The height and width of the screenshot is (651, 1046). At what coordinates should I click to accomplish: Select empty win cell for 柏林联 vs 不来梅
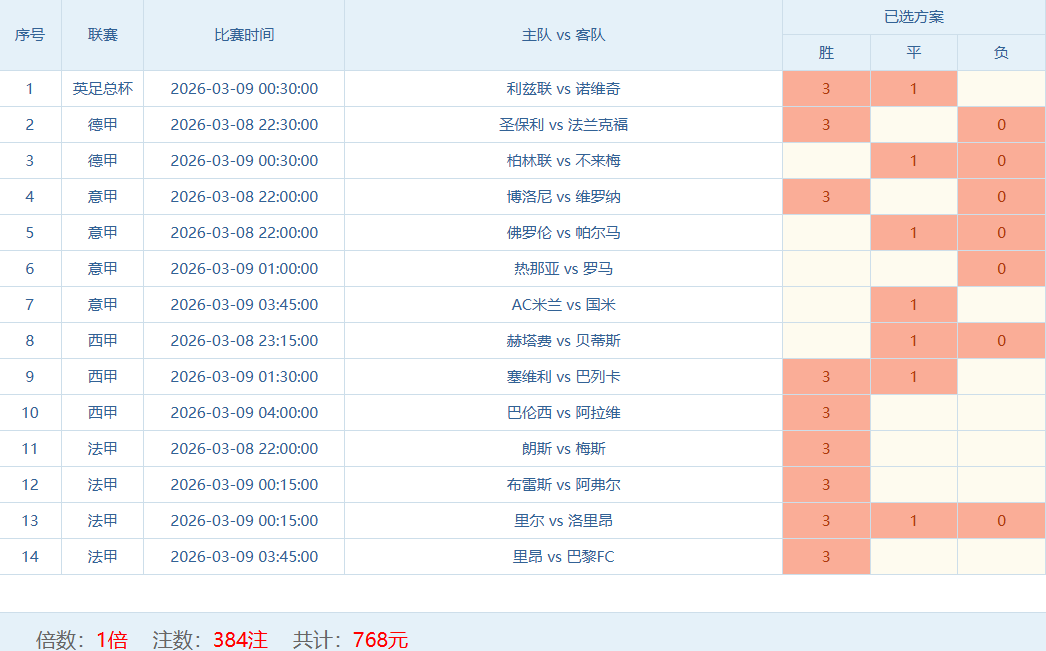tap(826, 161)
